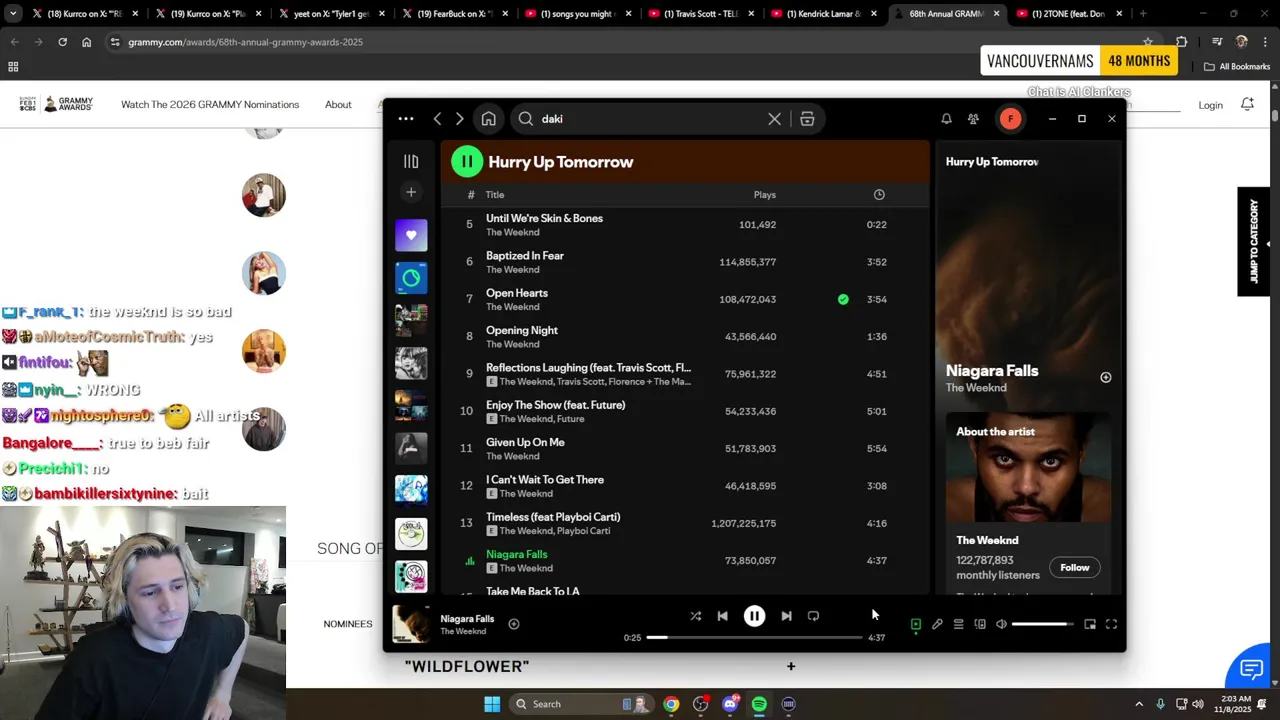This screenshot has width=1280, height=720.
Task: Open Future artist link under Enjoy The Show
Action: pyautogui.click(x=570, y=419)
